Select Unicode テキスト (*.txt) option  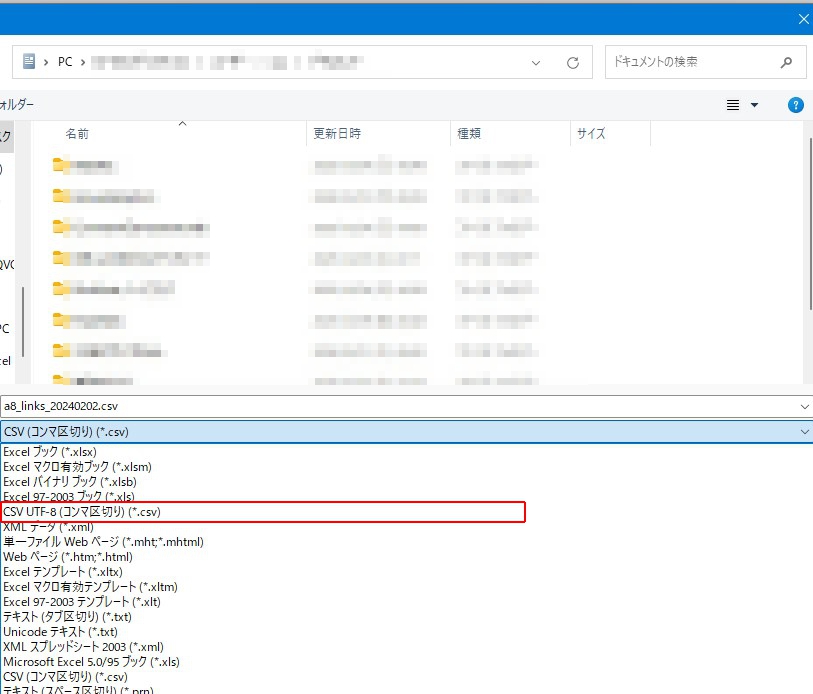[x=60, y=632]
